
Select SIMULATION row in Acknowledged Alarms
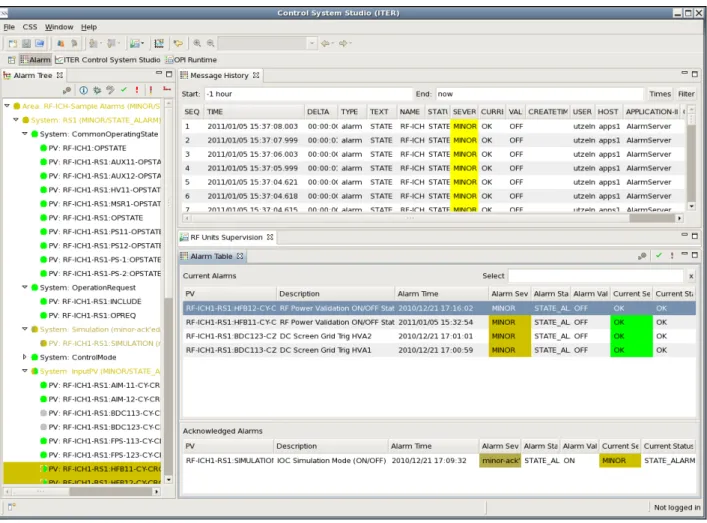click(439, 460)
